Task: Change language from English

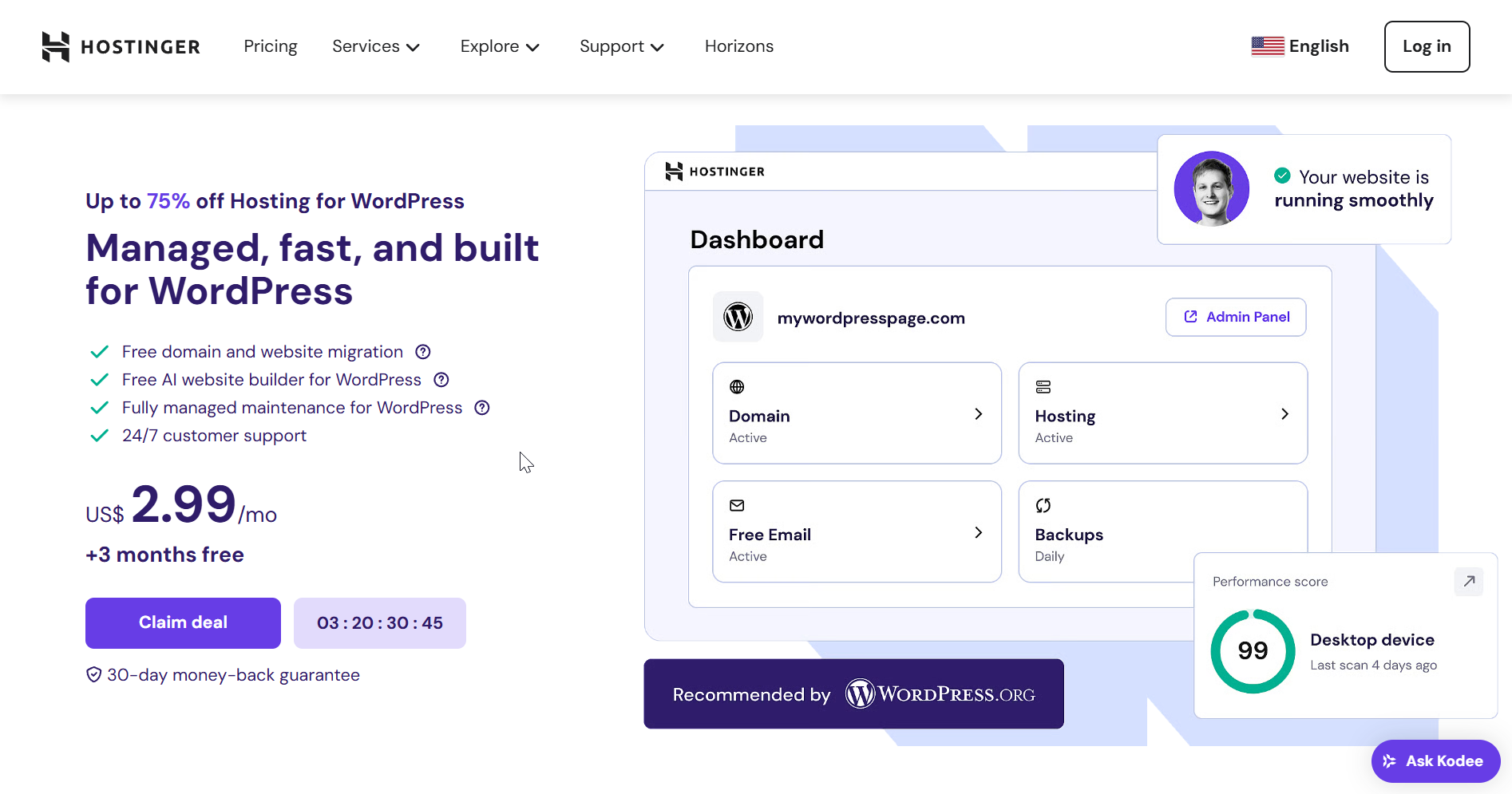Action: click(x=1300, y=46)
